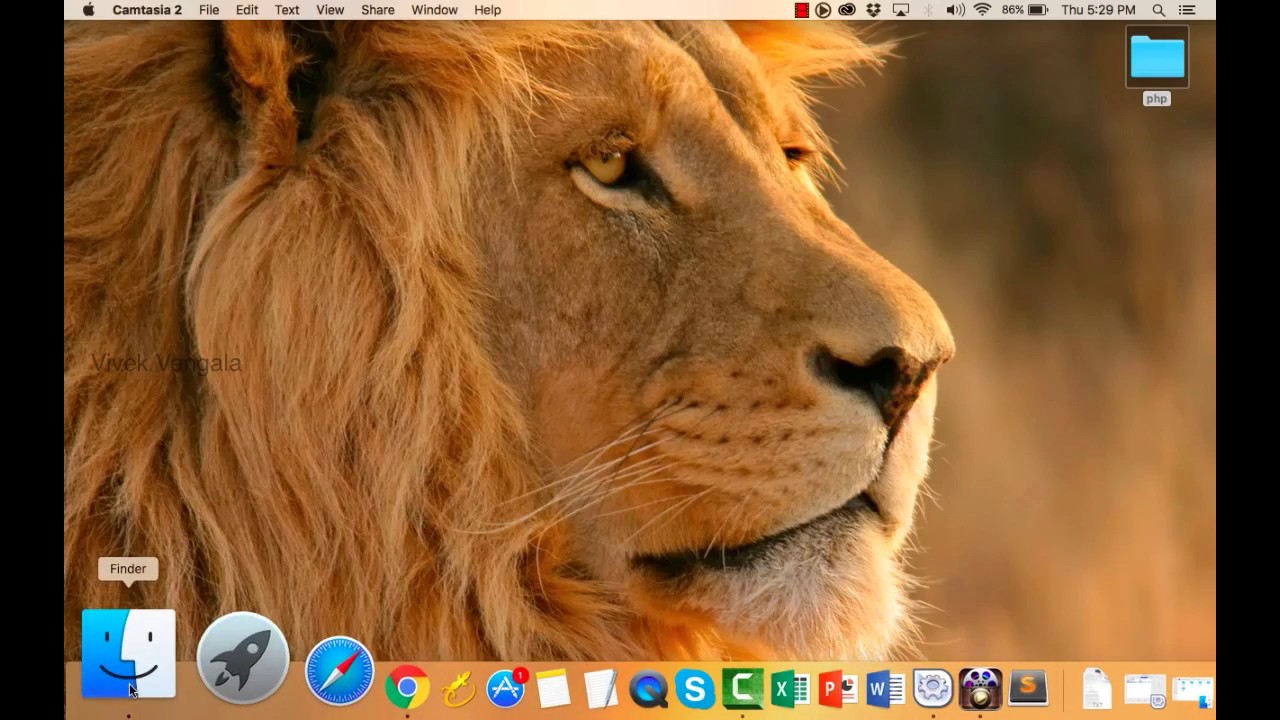Open the Bluetooth status menu

(x=928, y=10)
